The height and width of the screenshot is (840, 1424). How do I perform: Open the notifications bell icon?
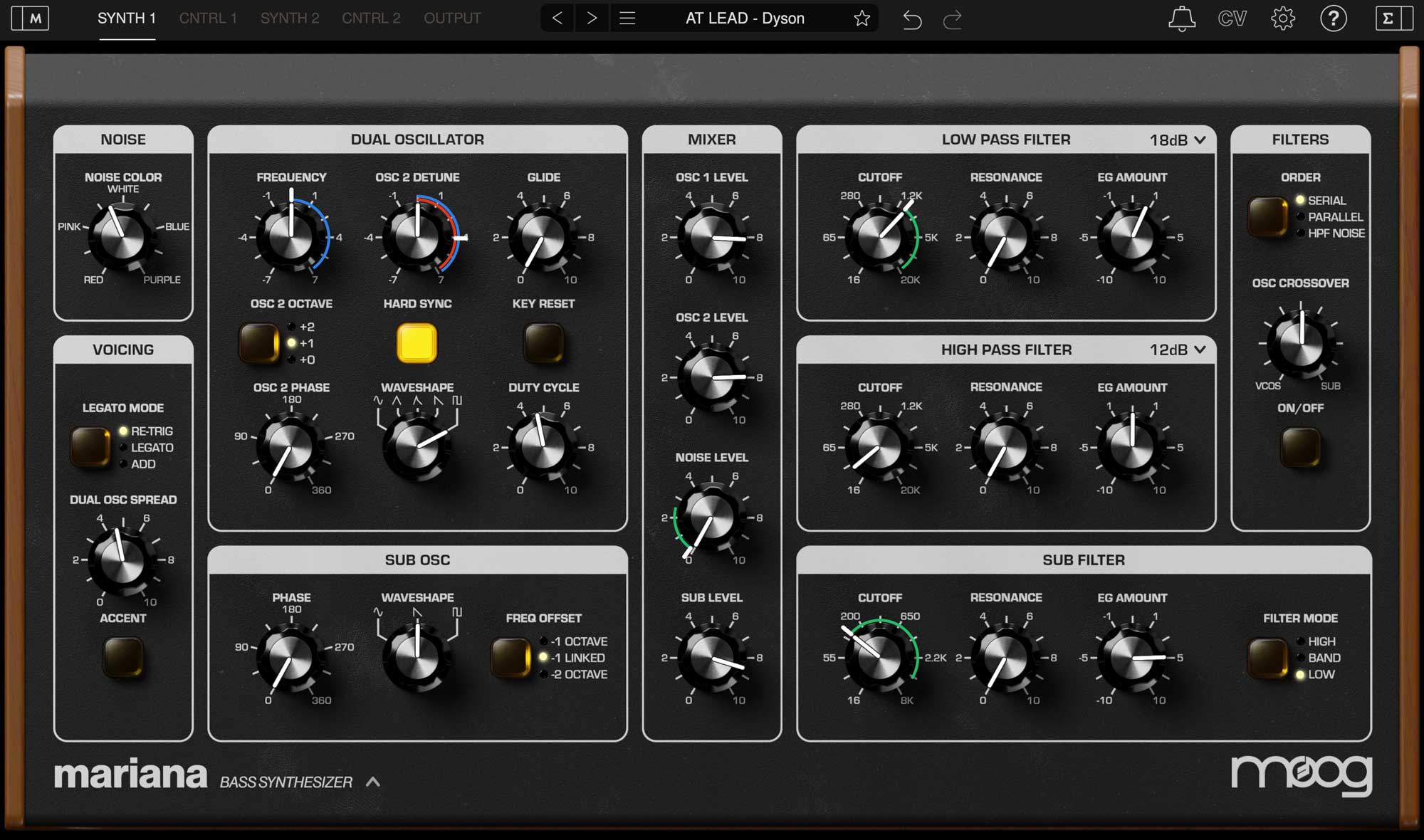(1181, 19)
